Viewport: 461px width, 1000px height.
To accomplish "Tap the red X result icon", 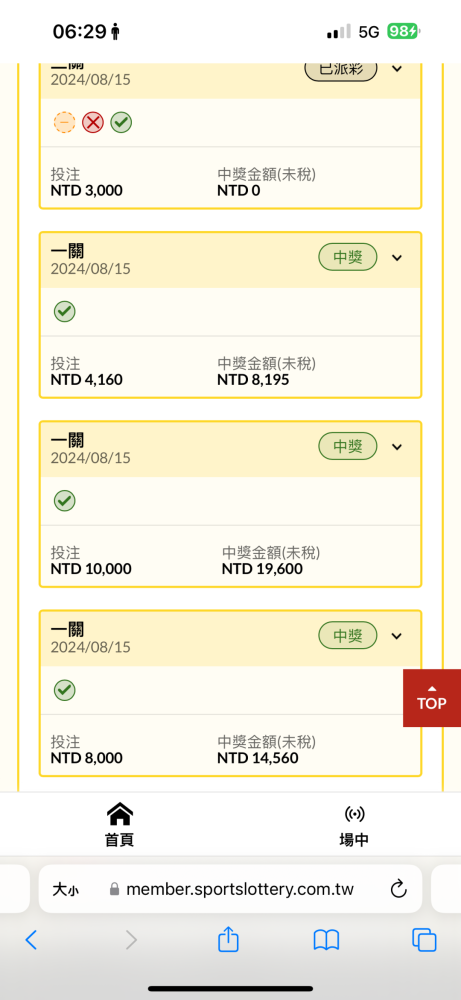I will coord(92,122).
